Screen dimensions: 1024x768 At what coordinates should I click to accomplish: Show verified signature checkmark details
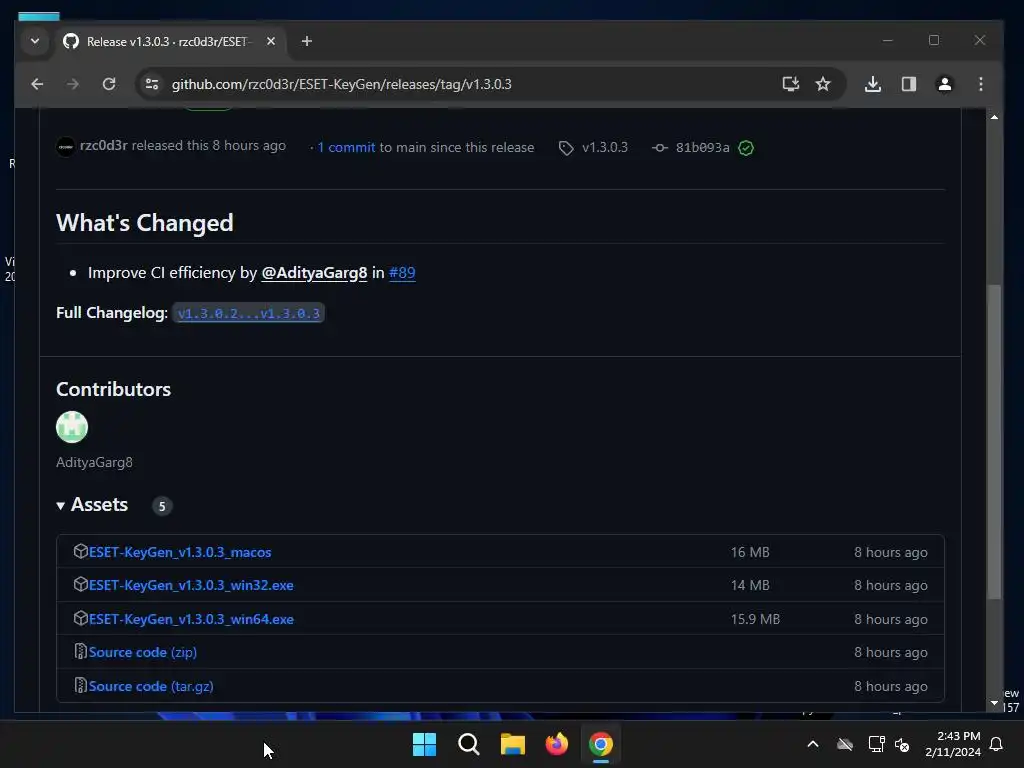coord(746,148)
